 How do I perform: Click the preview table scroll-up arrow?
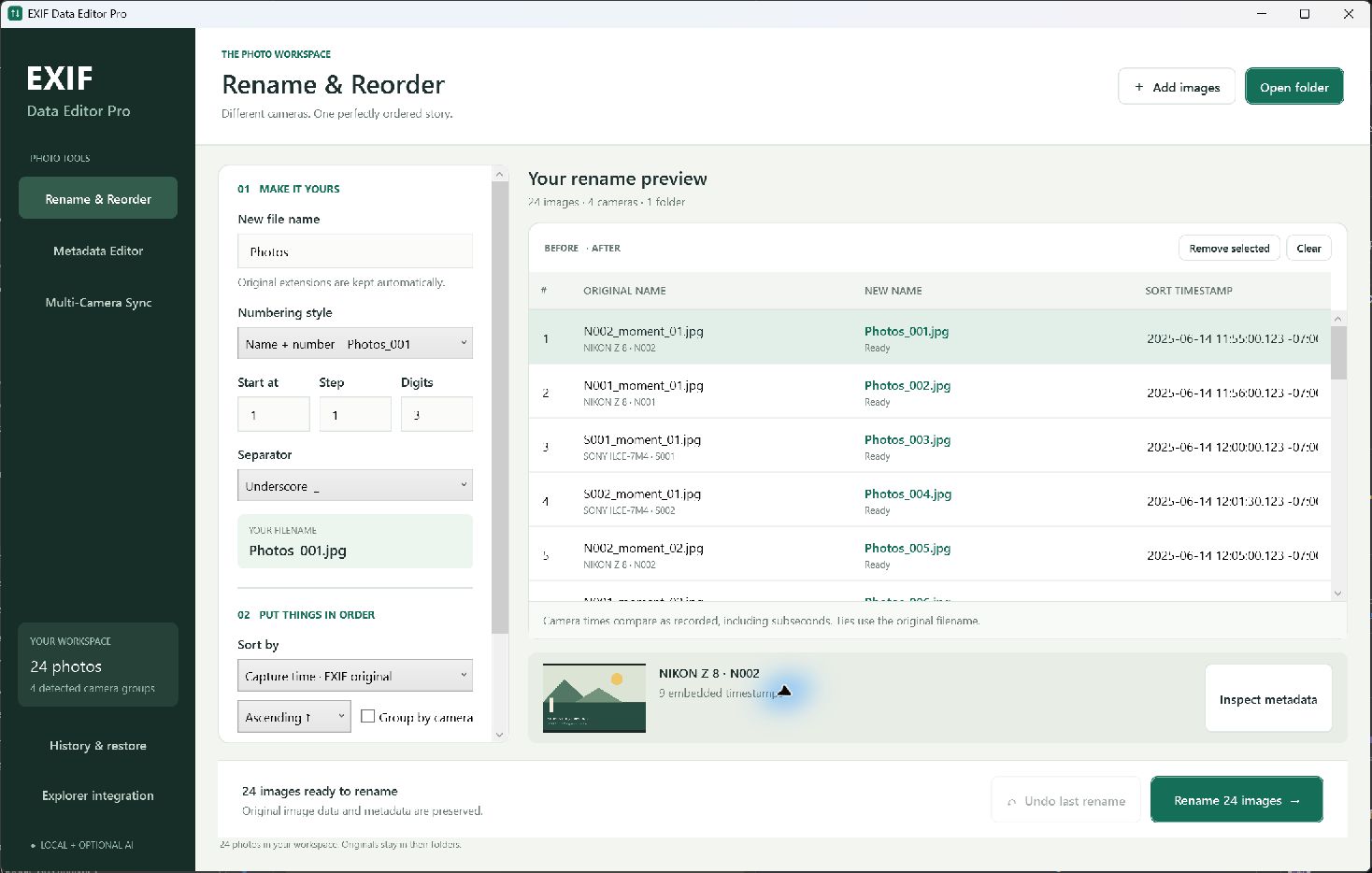(x=1337, y=319)
